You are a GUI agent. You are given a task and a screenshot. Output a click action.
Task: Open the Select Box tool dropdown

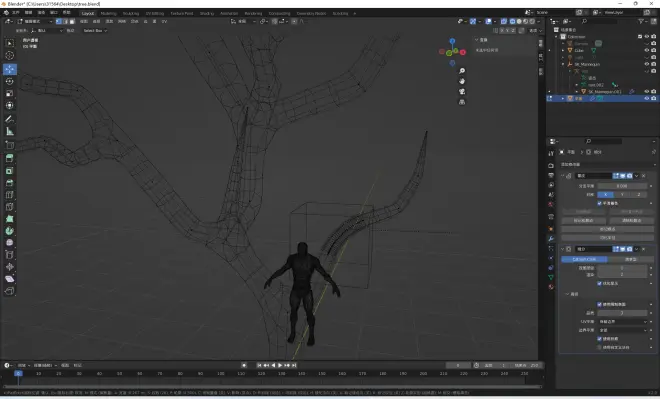click(x=95, y=30)
